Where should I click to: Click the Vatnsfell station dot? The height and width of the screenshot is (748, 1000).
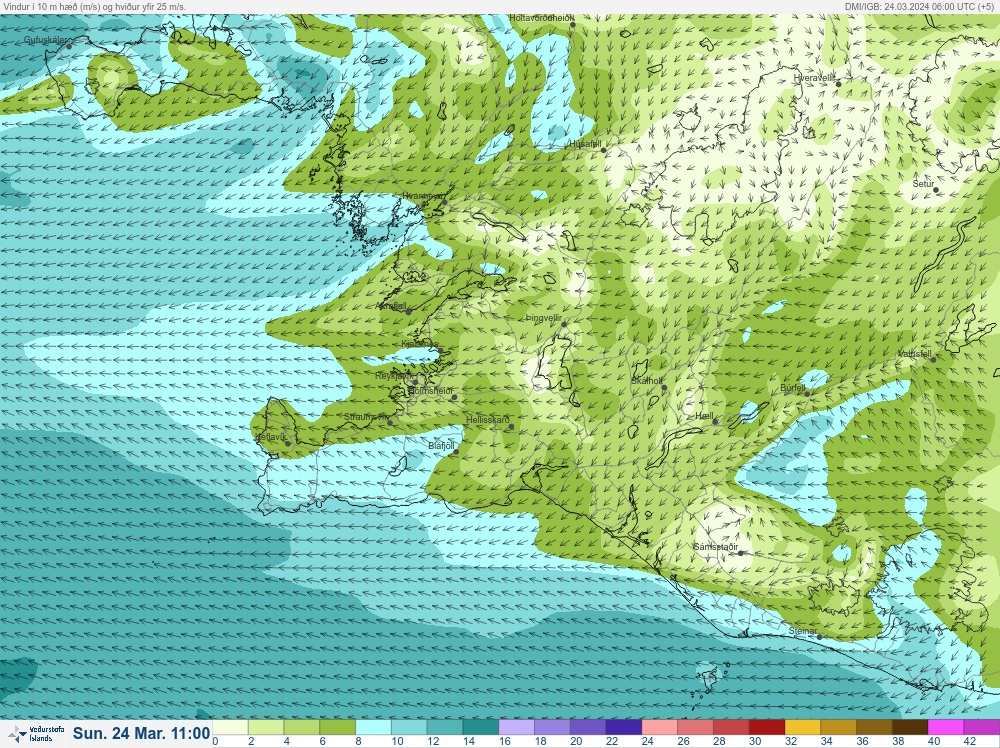933,360
